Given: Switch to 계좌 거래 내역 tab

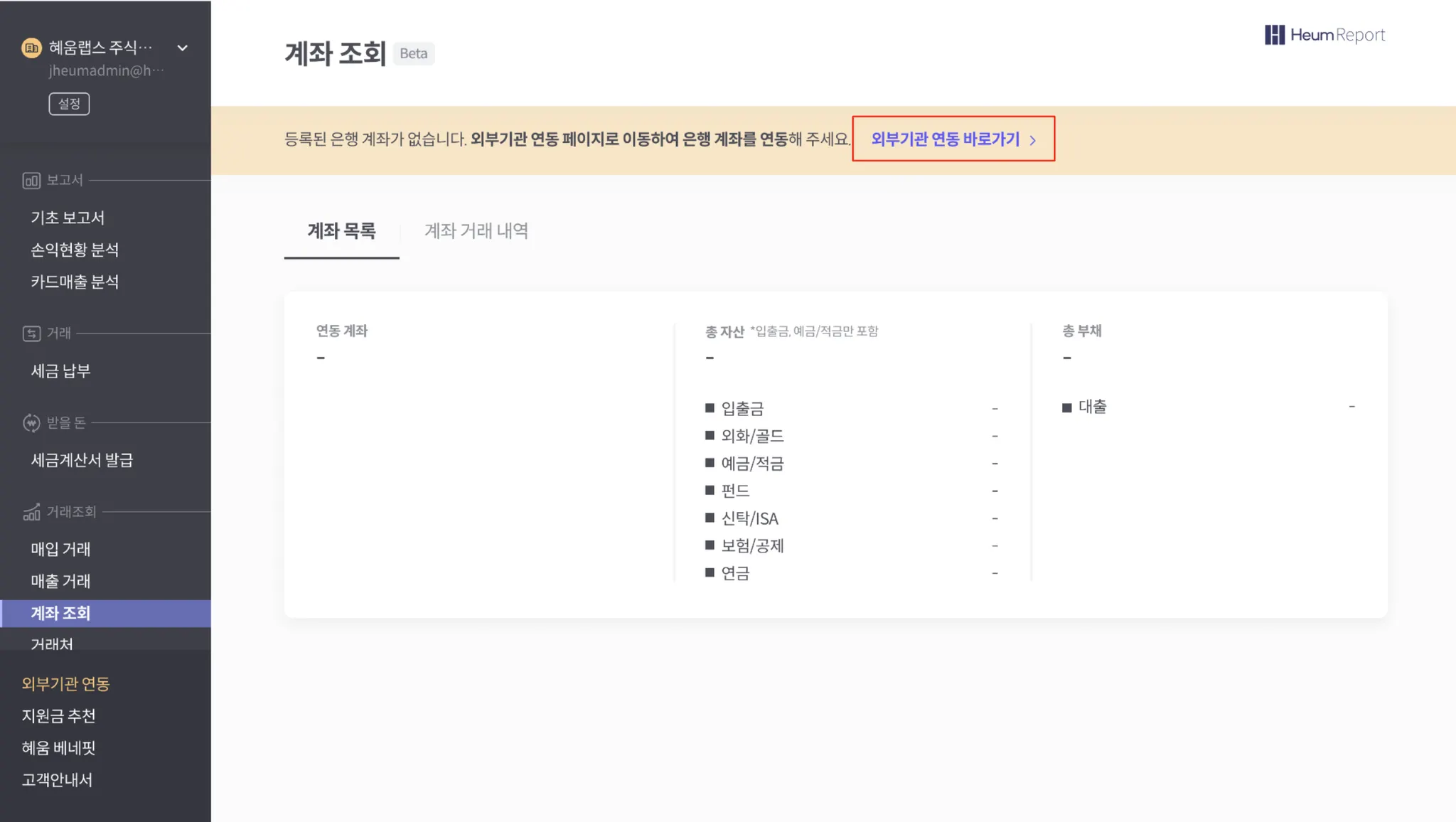Looking at the screenshot, I should pyautogui.click(x=476, y=231).
